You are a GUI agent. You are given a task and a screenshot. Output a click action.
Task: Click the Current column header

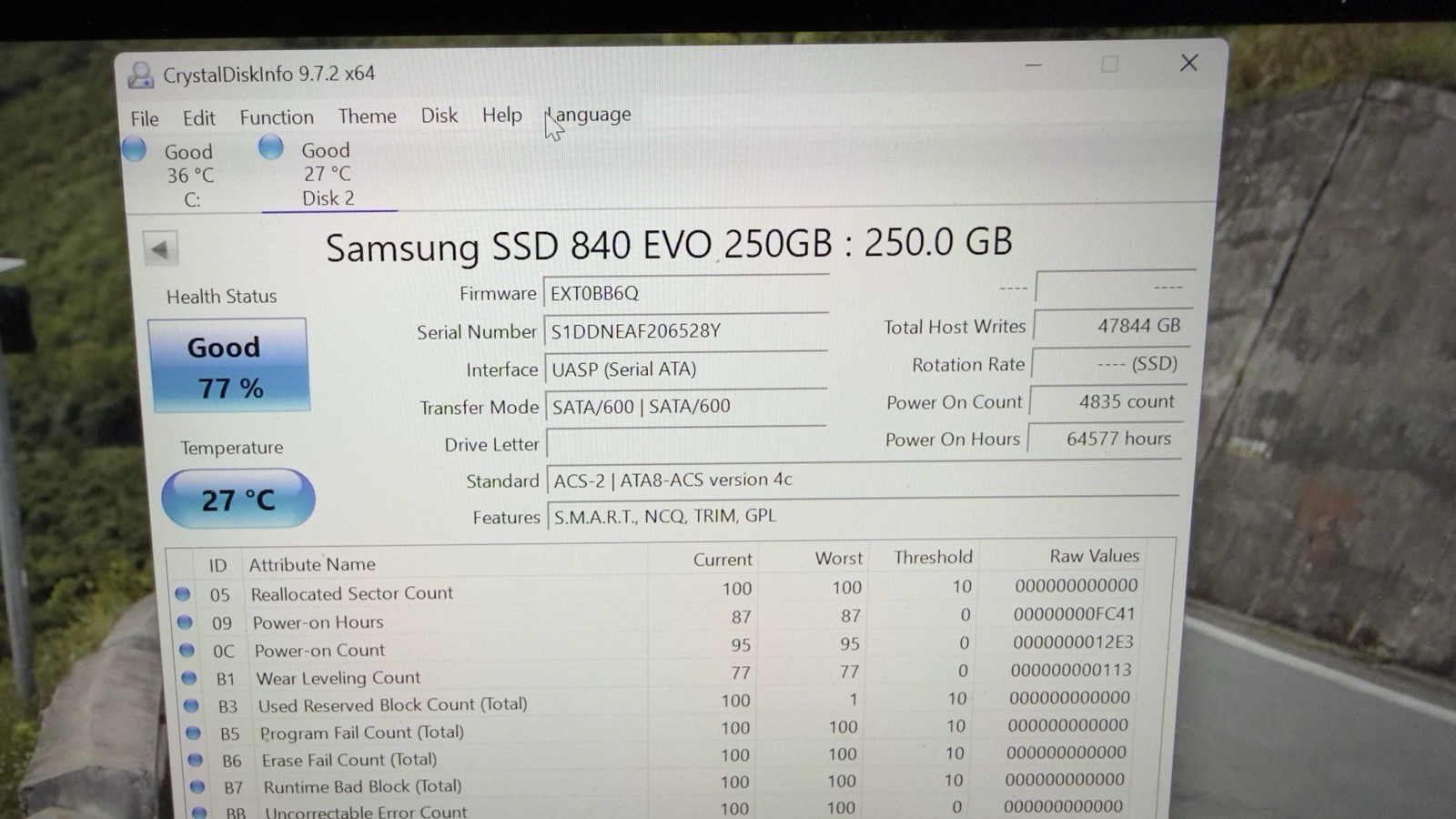click(723, 560)
